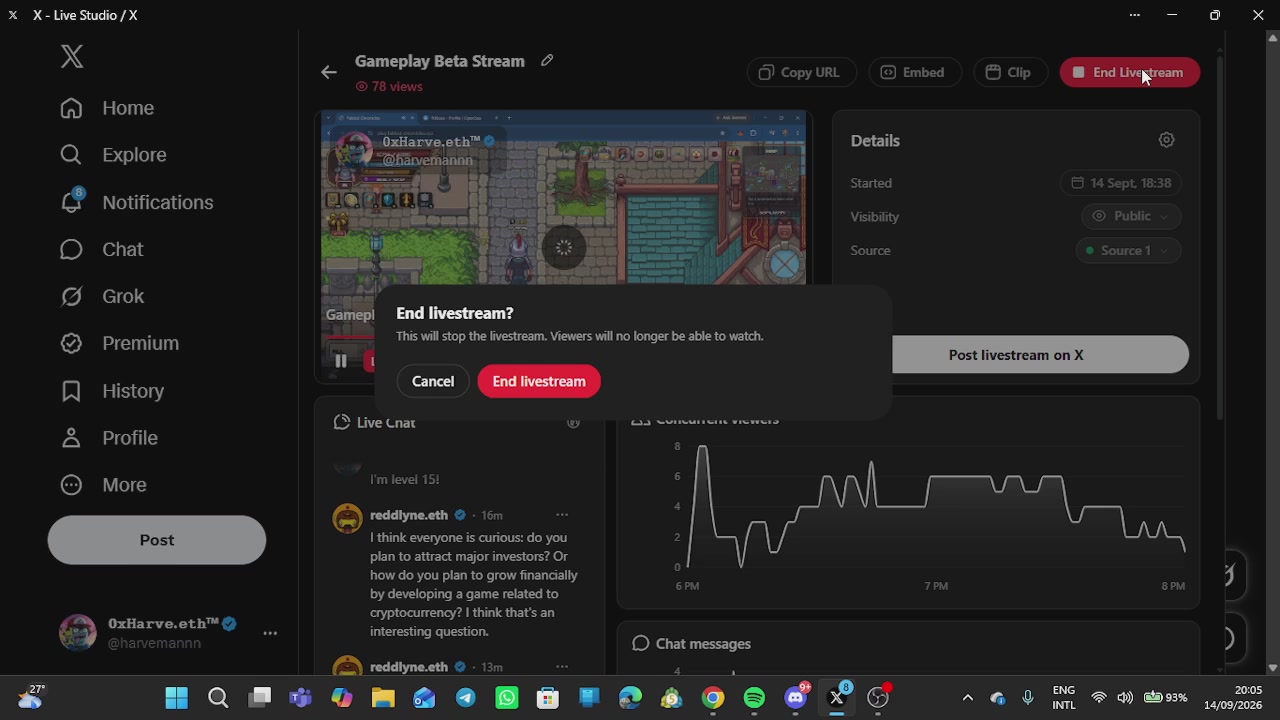This screenshot has height=720, width=1280.
Task: Click the window's scroll-up arrow
Action: click(x=1272, y=38)
